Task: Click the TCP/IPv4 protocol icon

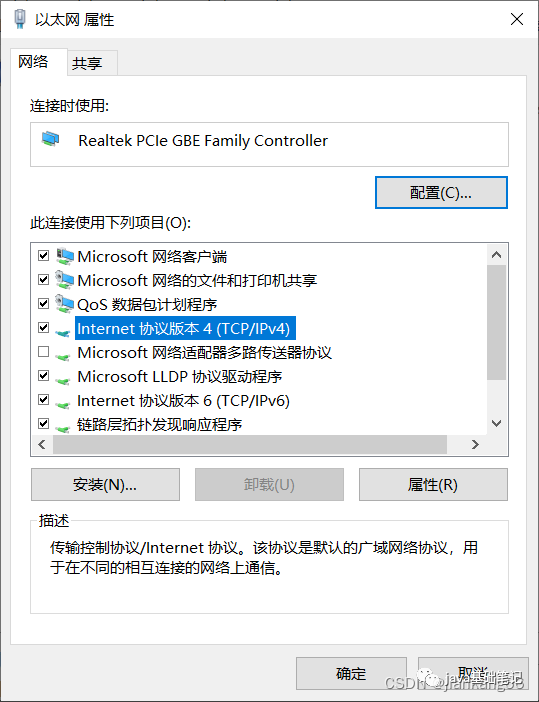Action: (63, 332)
